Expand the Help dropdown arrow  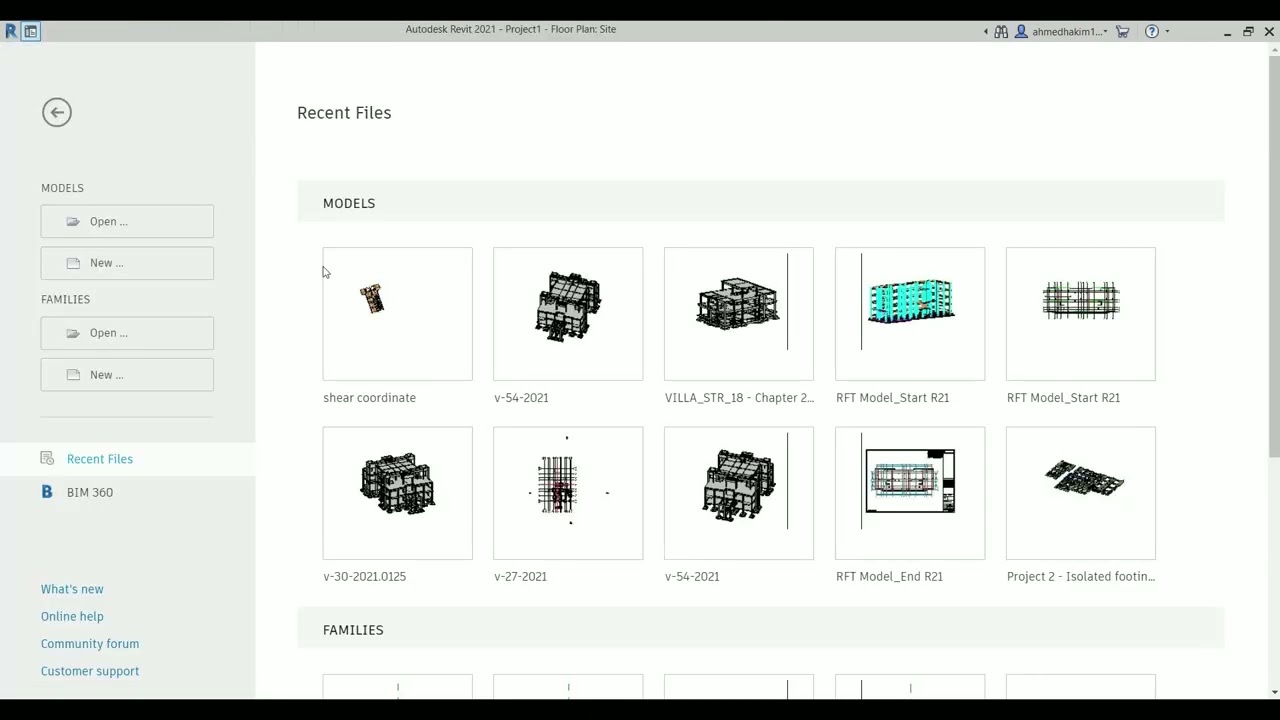[1167, 32]
